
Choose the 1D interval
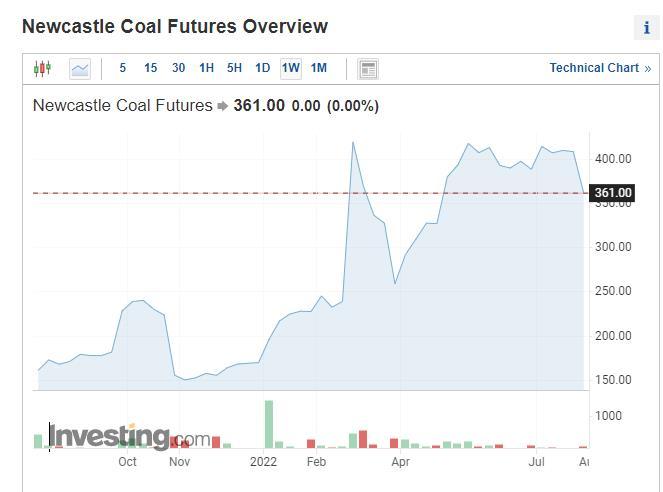(x=262, y=68)
